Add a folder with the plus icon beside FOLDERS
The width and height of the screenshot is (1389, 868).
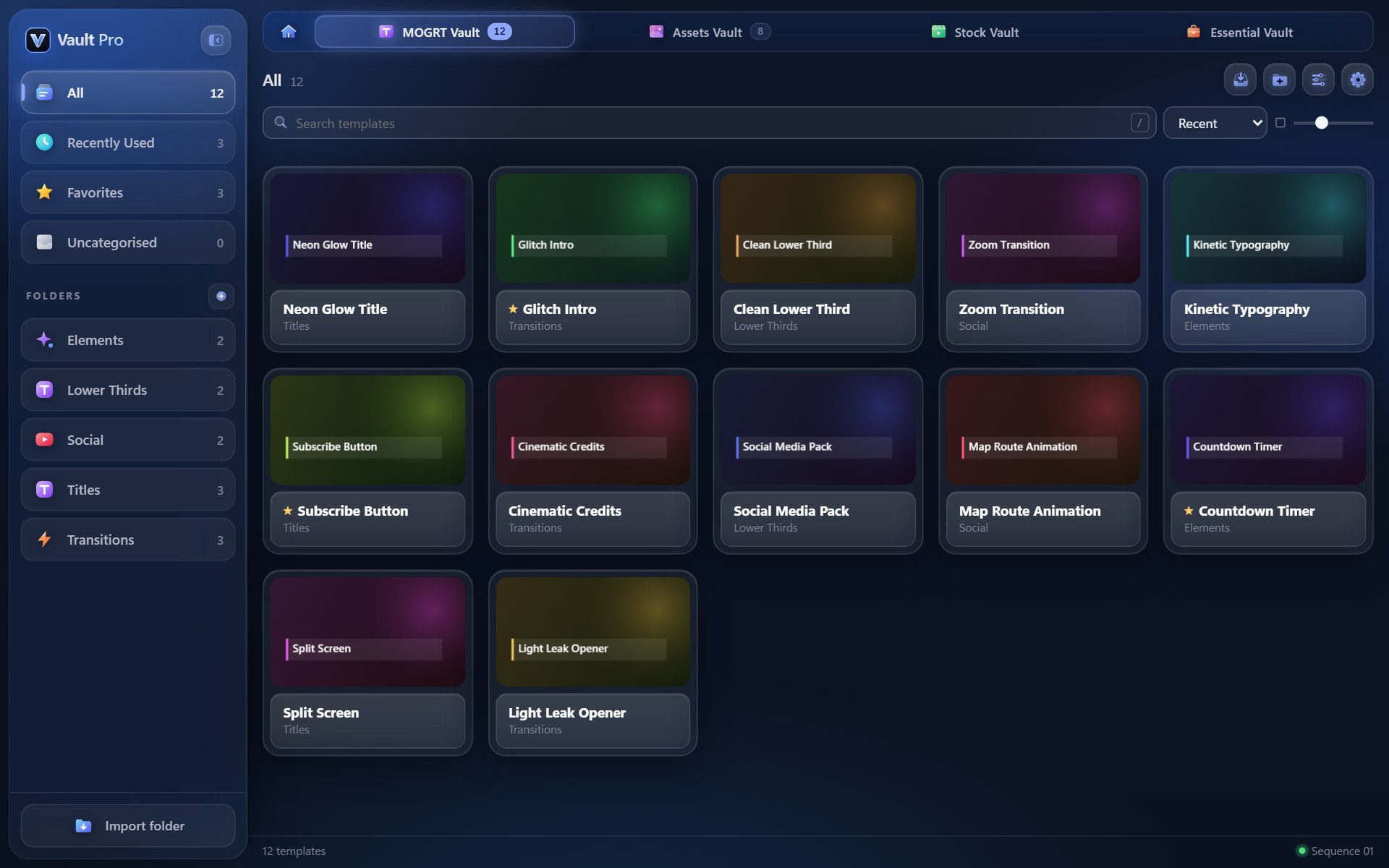221,296
